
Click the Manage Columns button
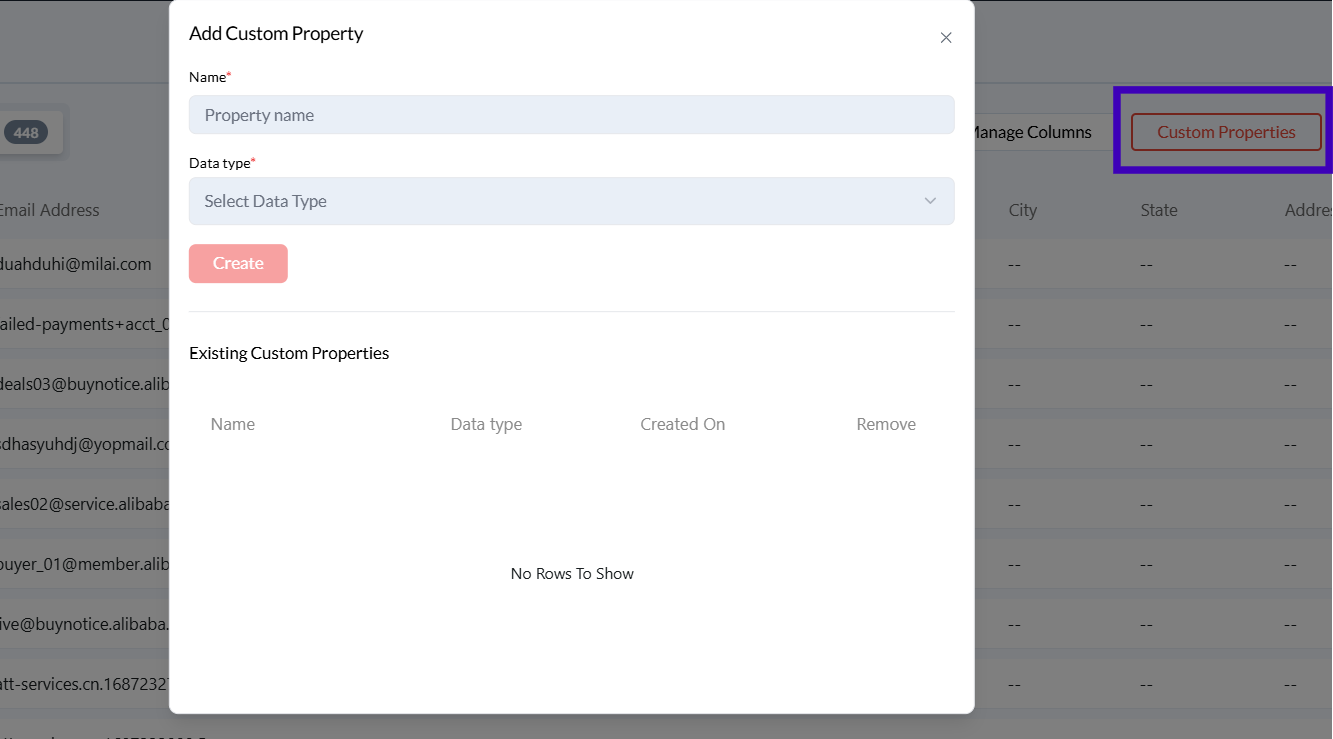point(1032,132)
